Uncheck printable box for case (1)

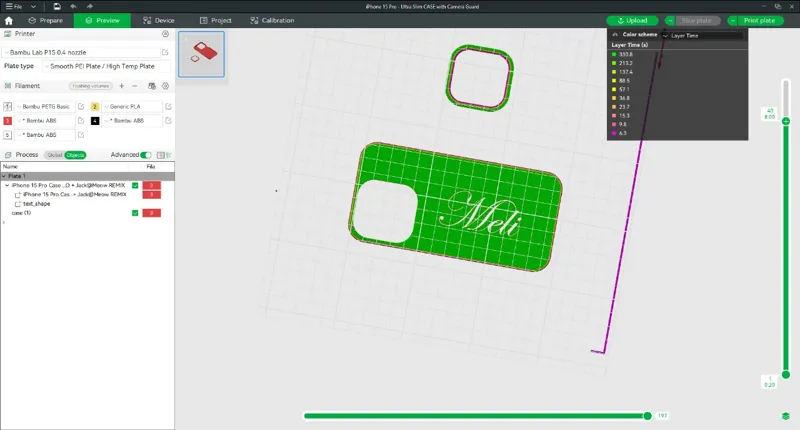click(135, 213)
